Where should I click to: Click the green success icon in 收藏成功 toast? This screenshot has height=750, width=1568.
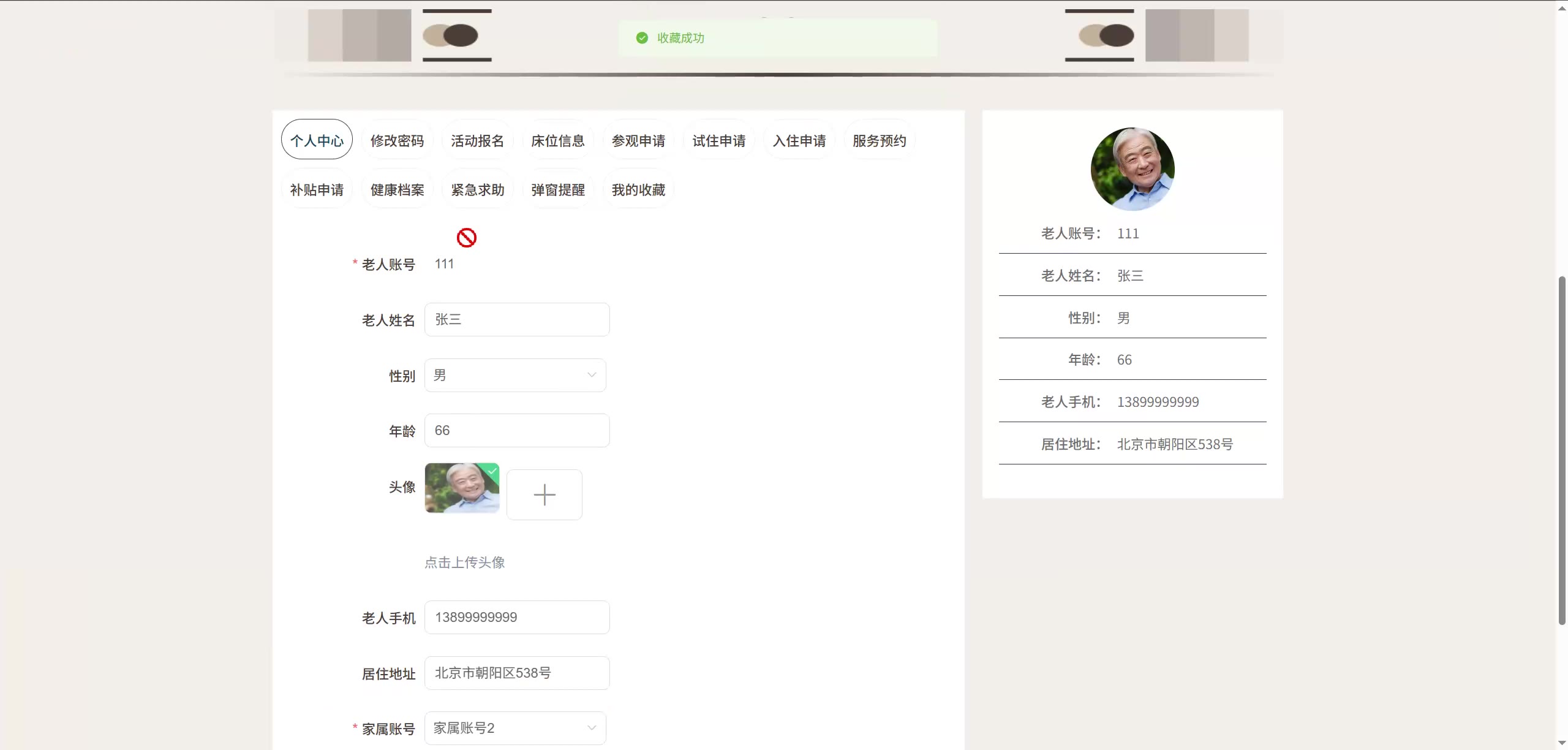[x=641, y=37]
